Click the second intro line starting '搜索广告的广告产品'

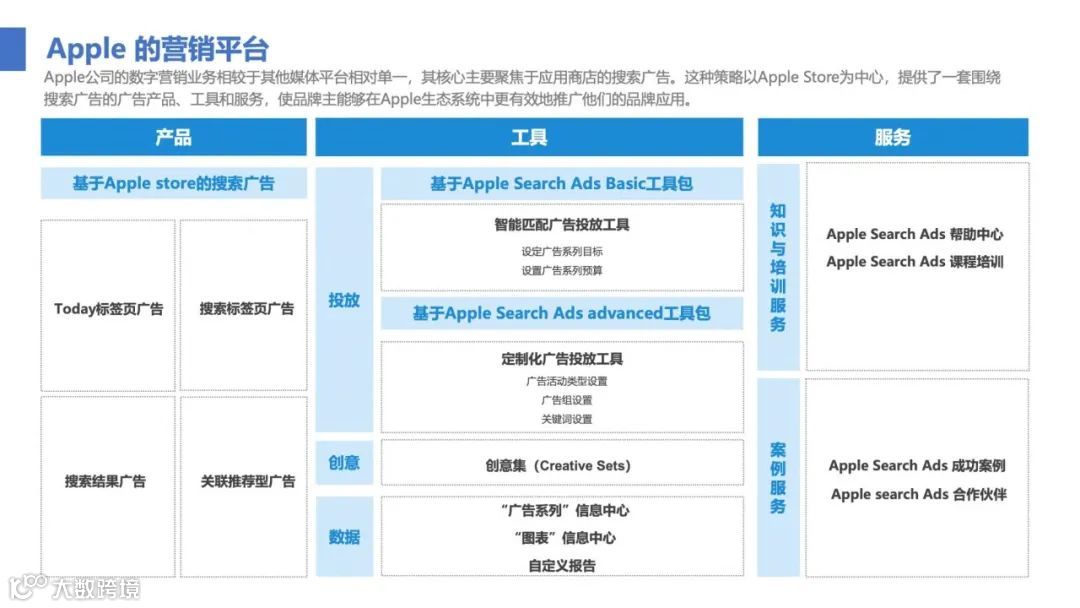[368, 99]
